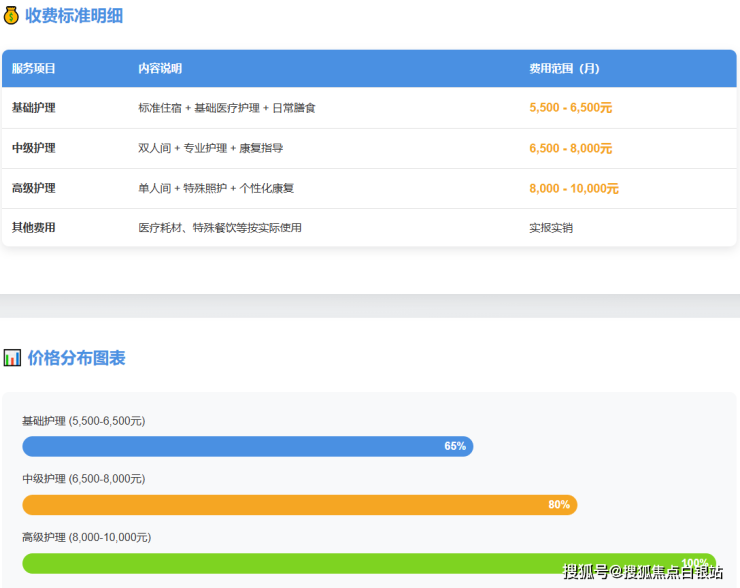Image resolution: width=740 pixels, height=588 pixels.
Task: Select the 基础护理 table row label
Action: tap(34, 108)
